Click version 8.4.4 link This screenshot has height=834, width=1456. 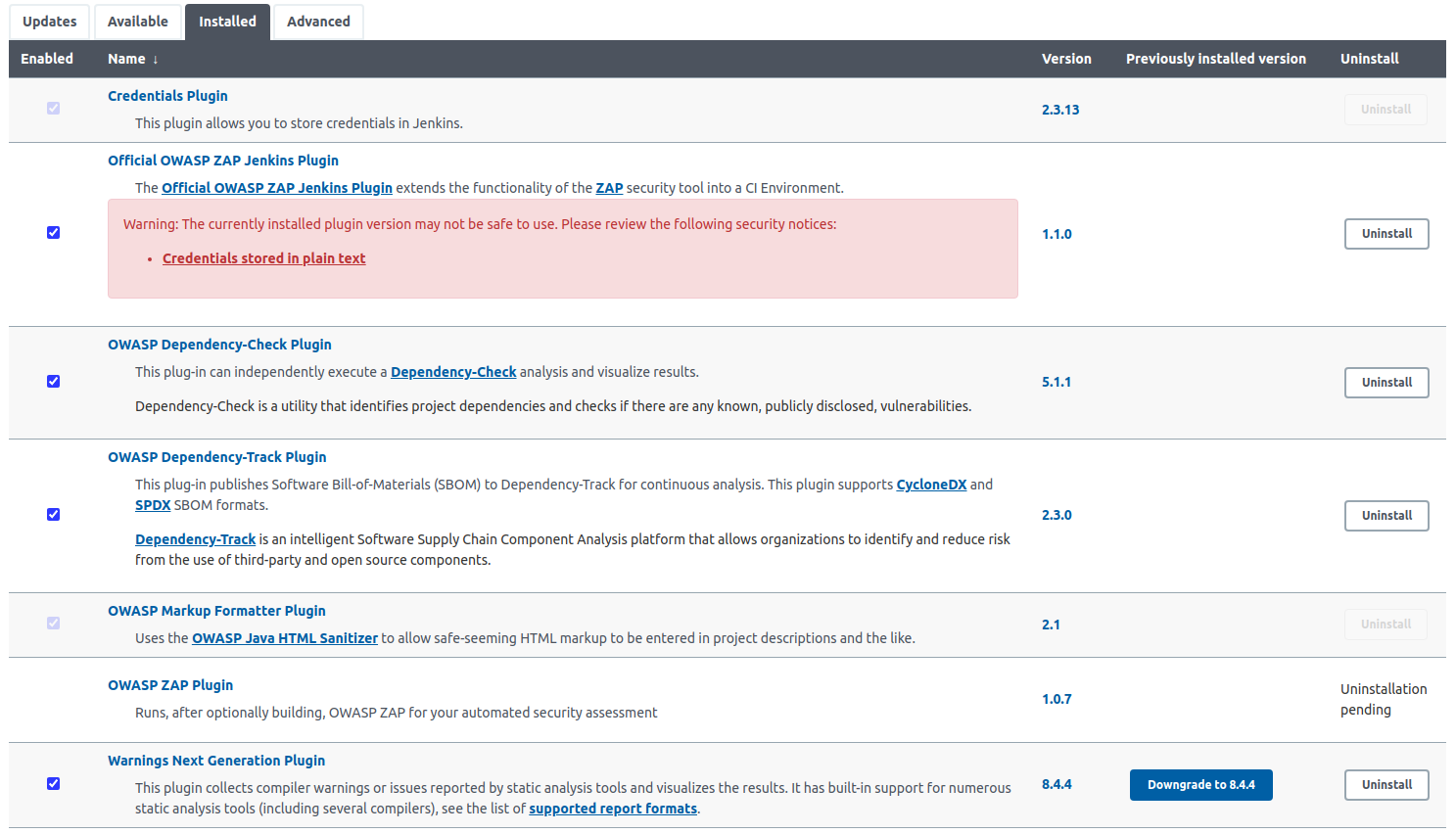click(1057, 784)
